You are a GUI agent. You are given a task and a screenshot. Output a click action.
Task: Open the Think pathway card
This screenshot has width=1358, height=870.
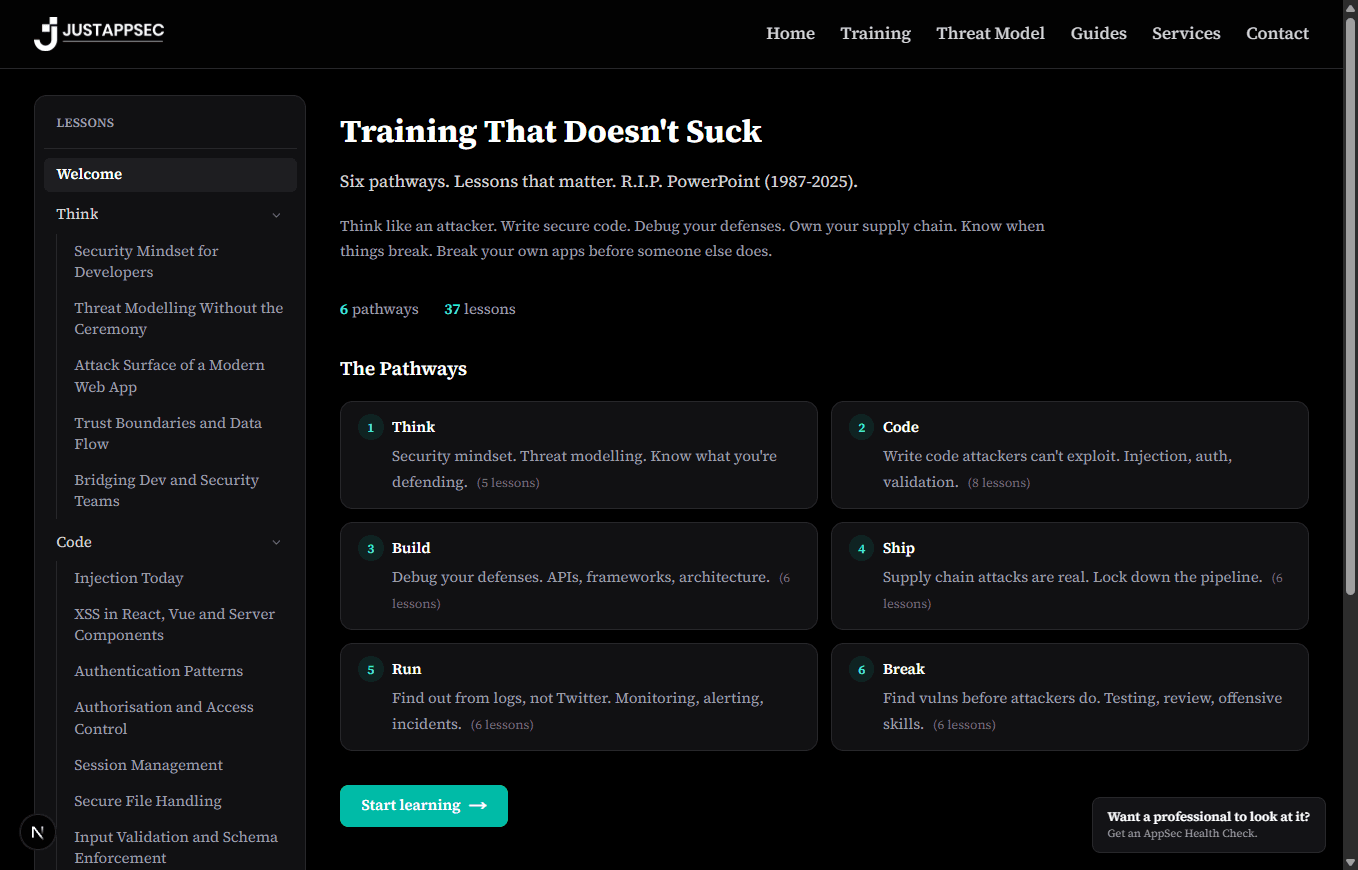coord(579,455)
